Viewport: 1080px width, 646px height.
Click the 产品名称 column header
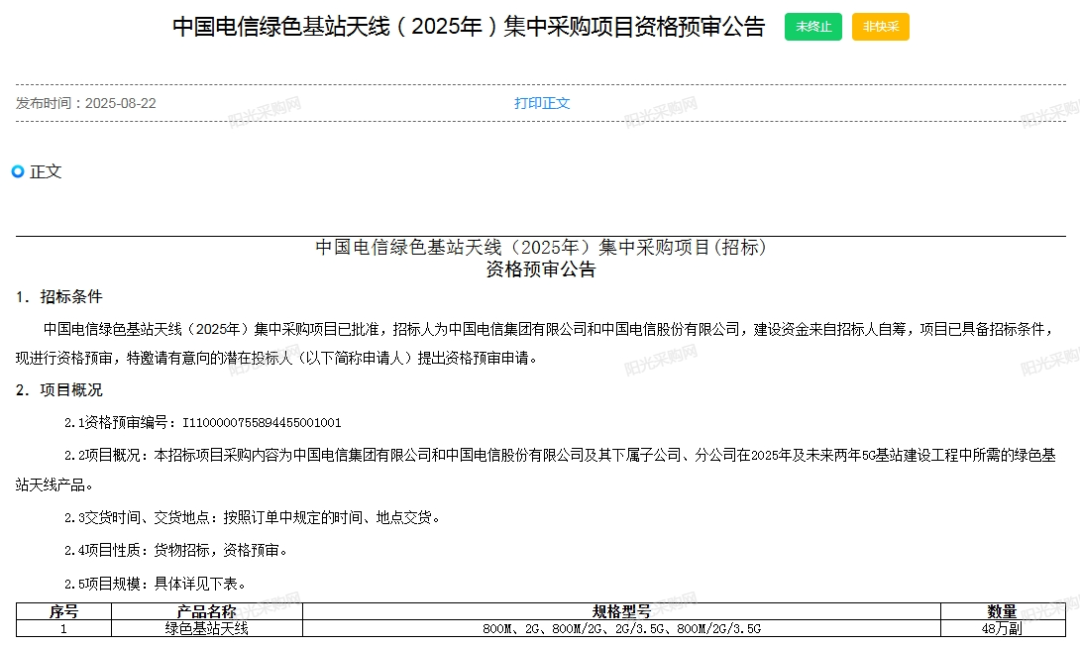(x=209, y=610)
